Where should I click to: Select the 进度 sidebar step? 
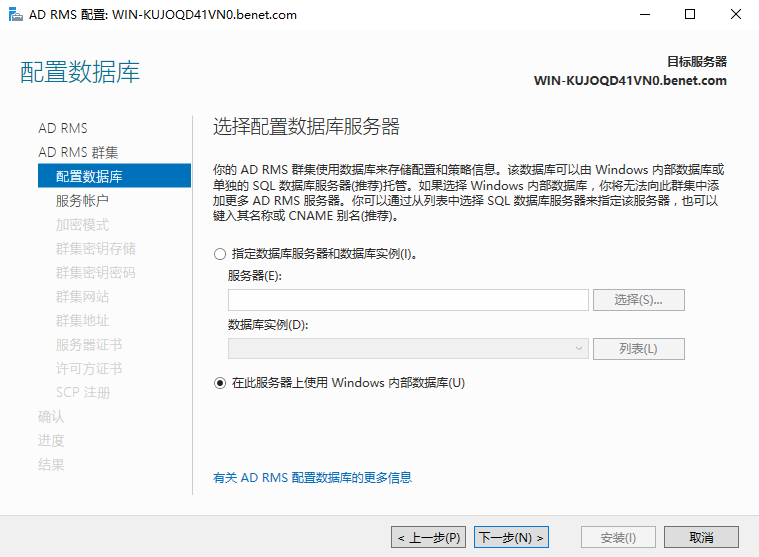pos(51,441)
